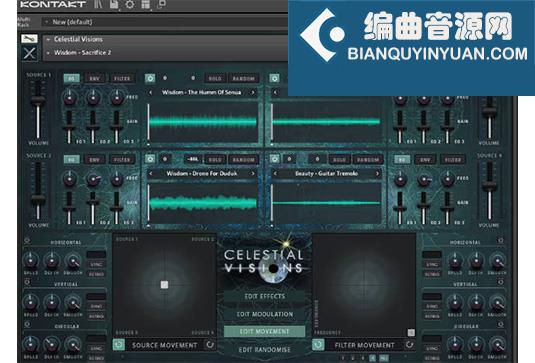Select Source 2 ENV tab
This screenshot has width=535, height=363.
tap(95, 160)
